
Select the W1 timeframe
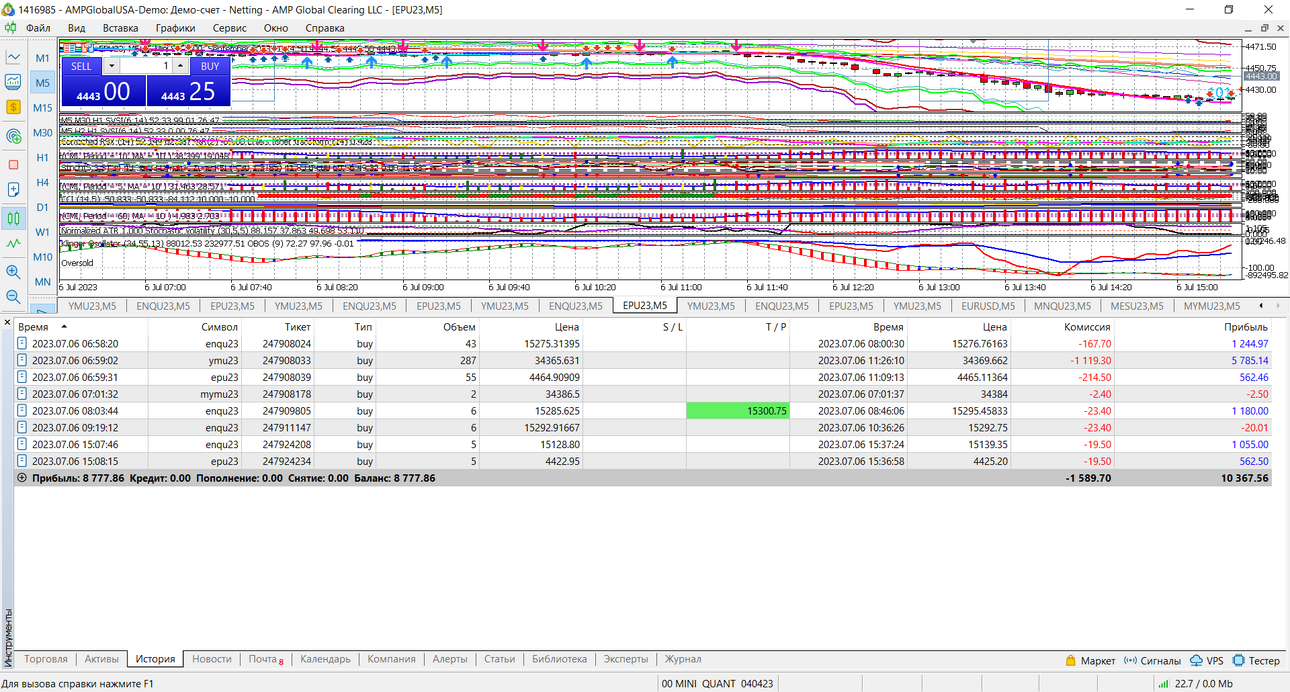pos(42,232)
